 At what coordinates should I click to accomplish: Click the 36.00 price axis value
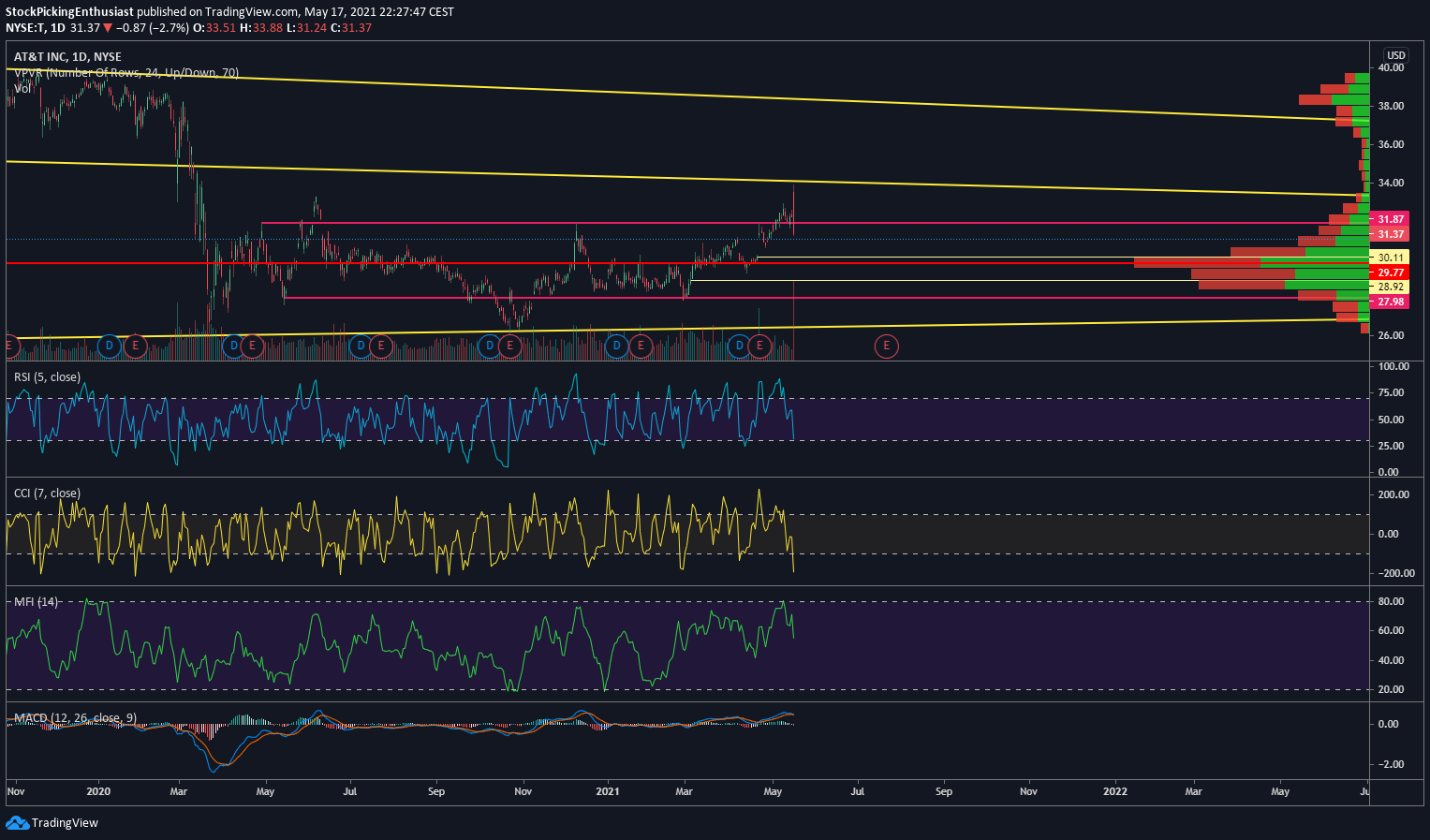1391,145
